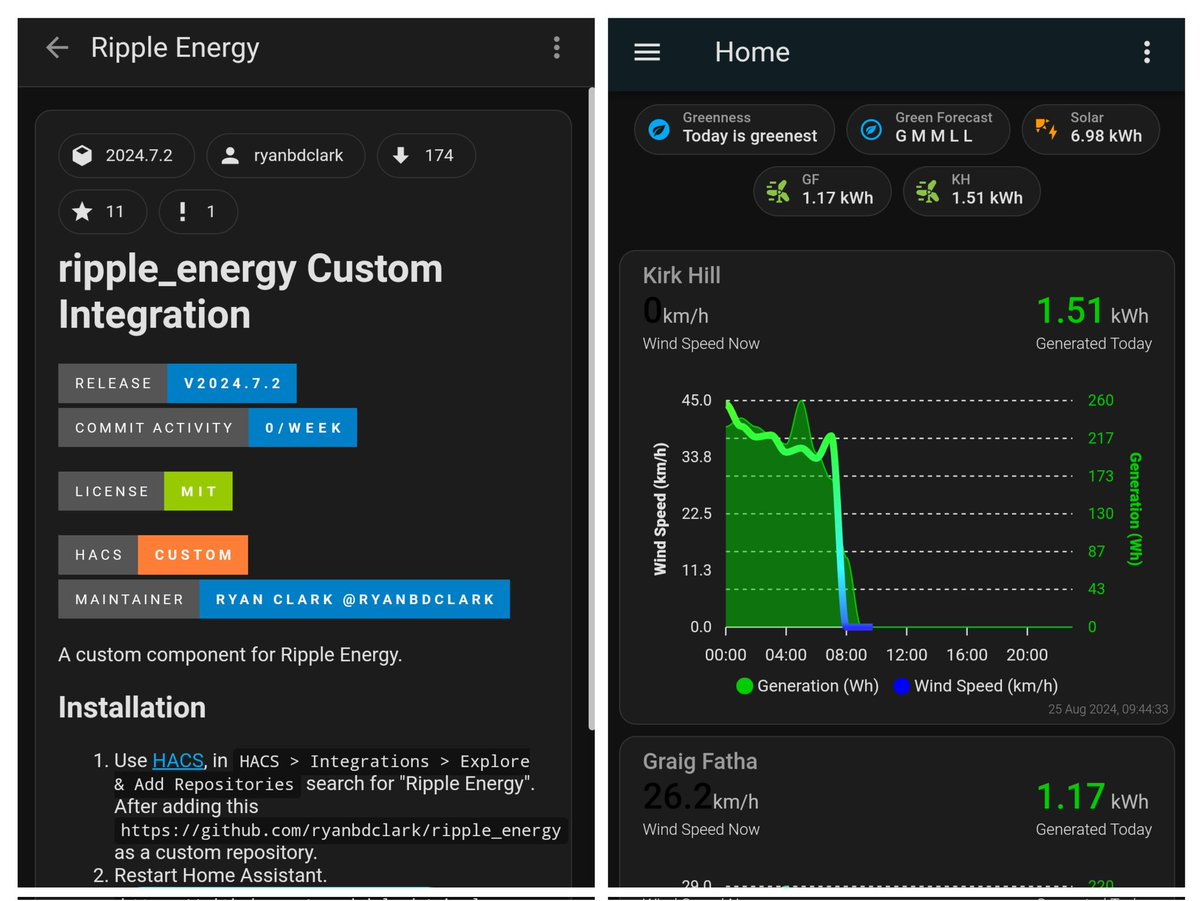This screenshot has height=901, width=1200.
Task: Click the Release V2024.7.2 badge
Action: (x=178, y=383)
